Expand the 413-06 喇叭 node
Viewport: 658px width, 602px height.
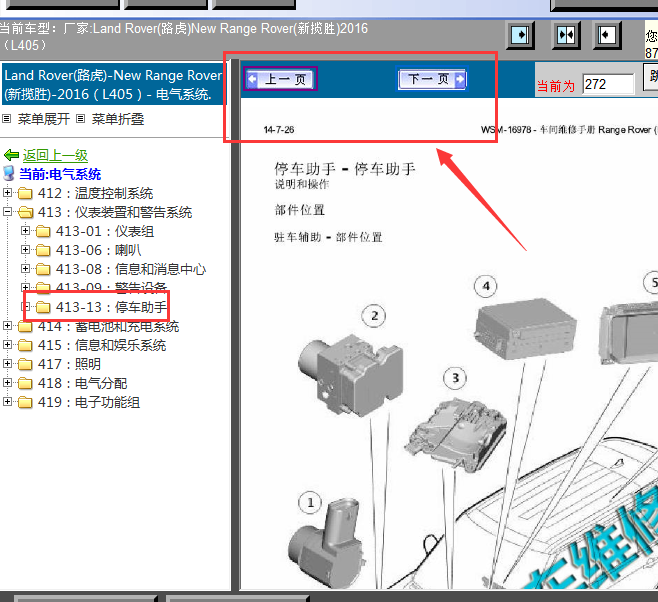[x=26, y=250]
